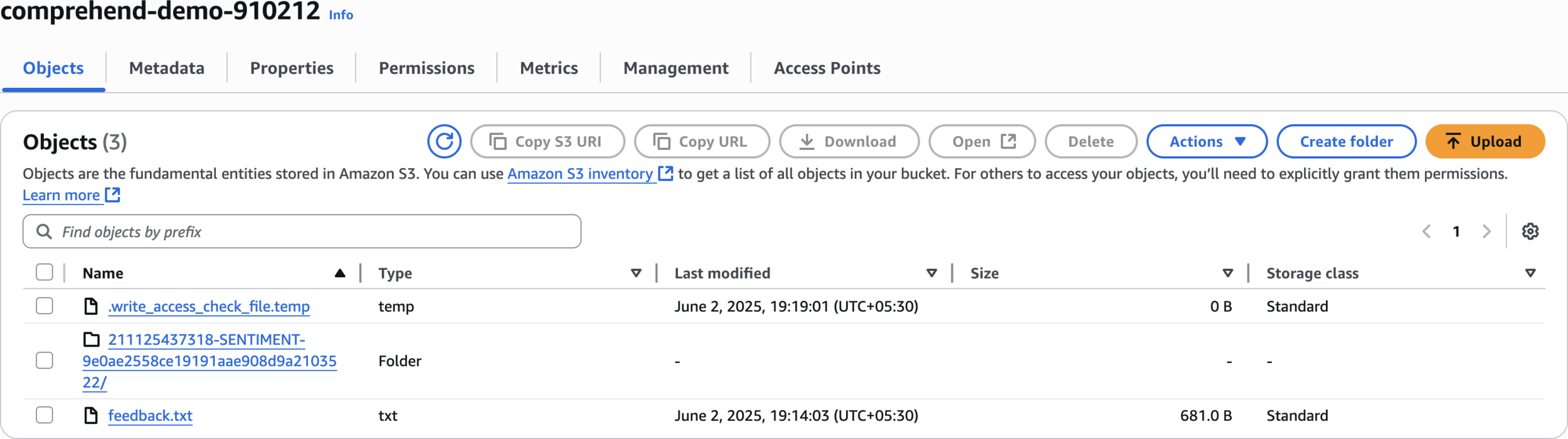Click the '0 B' size cell
This screenshot has width=1568, height=439.
[1221, 306]
